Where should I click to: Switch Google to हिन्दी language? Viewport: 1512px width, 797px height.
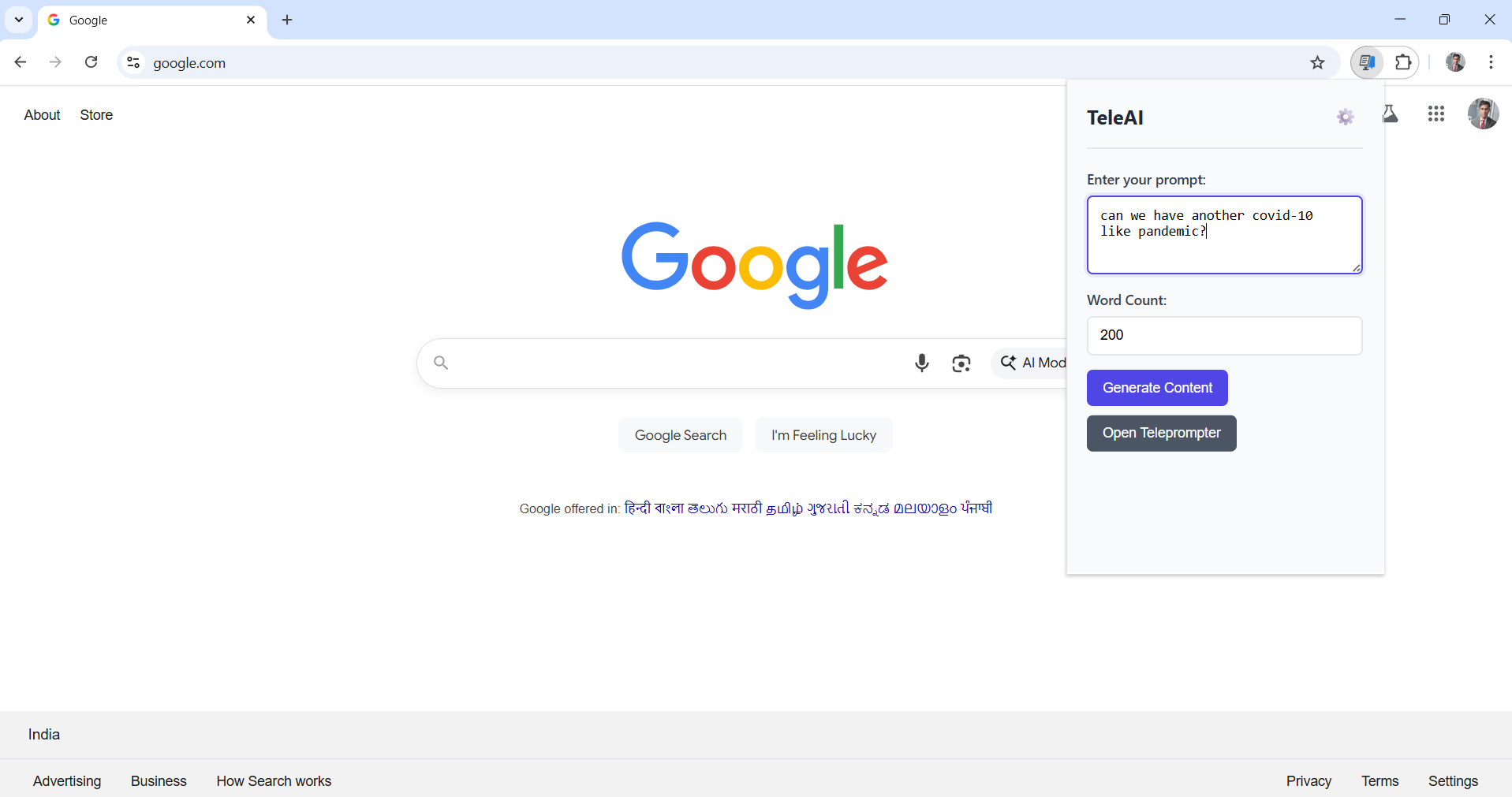637,508
